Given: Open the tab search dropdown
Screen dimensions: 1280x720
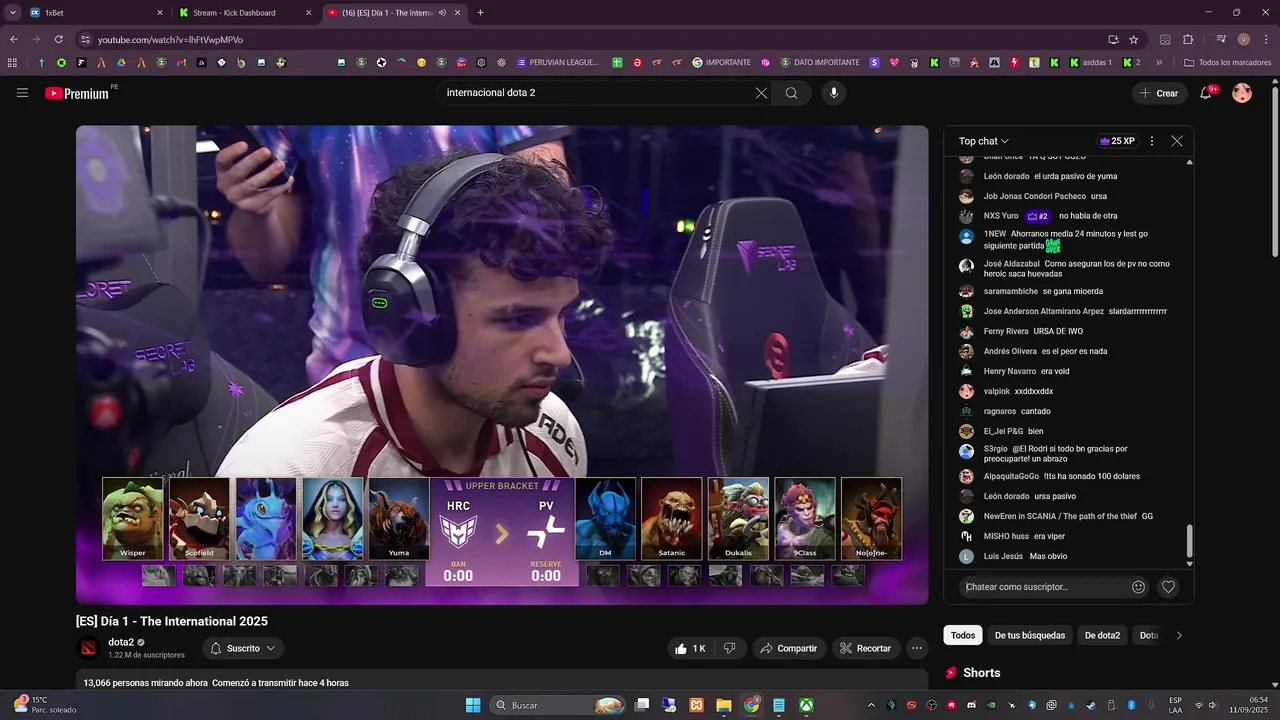Looking at the screenshot, I should point(13,13).
